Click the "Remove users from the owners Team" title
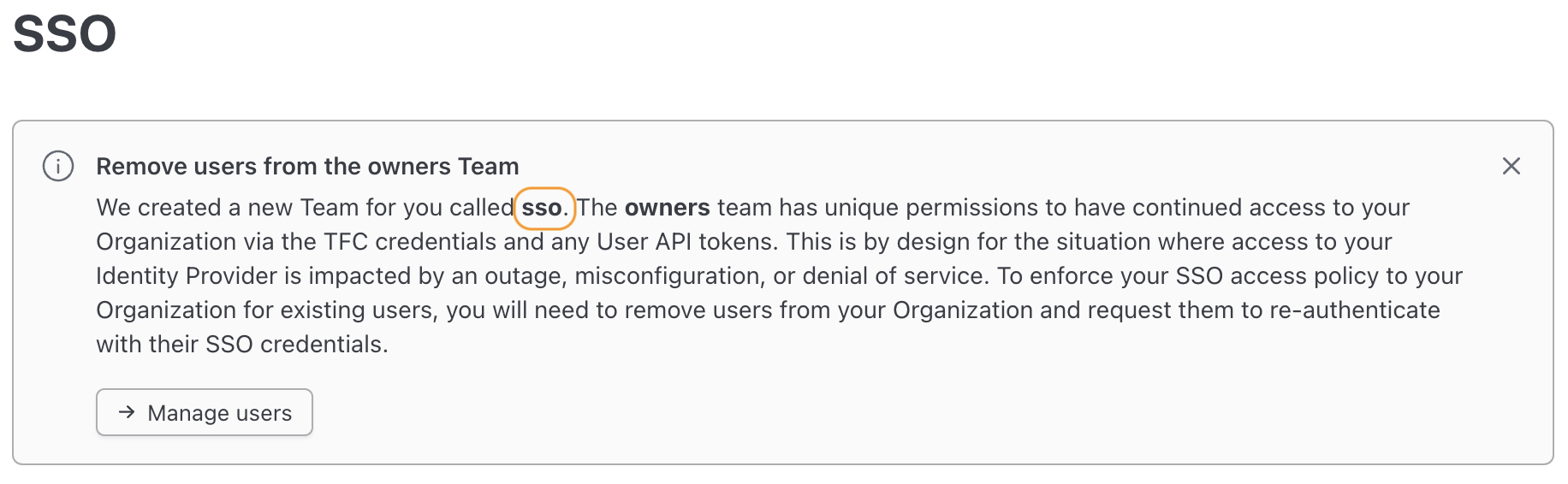 tap(307, 166)
